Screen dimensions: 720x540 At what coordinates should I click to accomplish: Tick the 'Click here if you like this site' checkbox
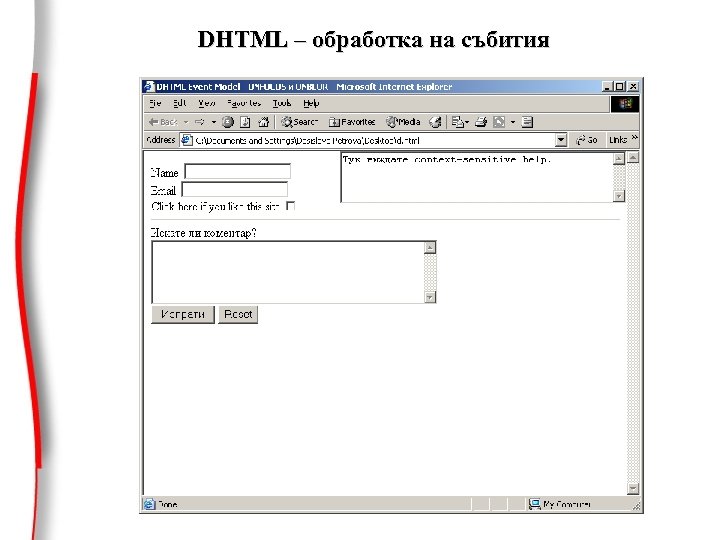point(290,206)
